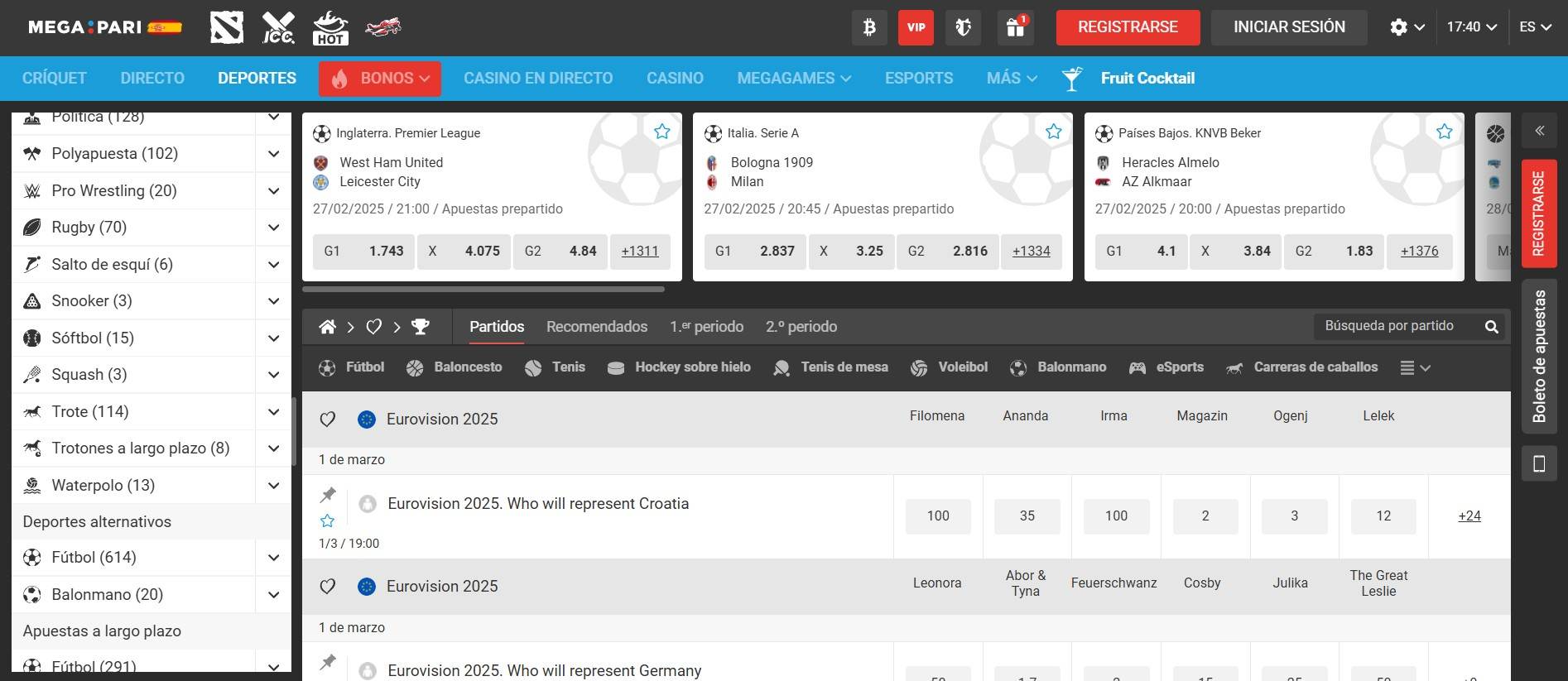The width and height of the screenshot is (1568, 681).
Task: Open the ES language dropdown
Action: 1535,27
